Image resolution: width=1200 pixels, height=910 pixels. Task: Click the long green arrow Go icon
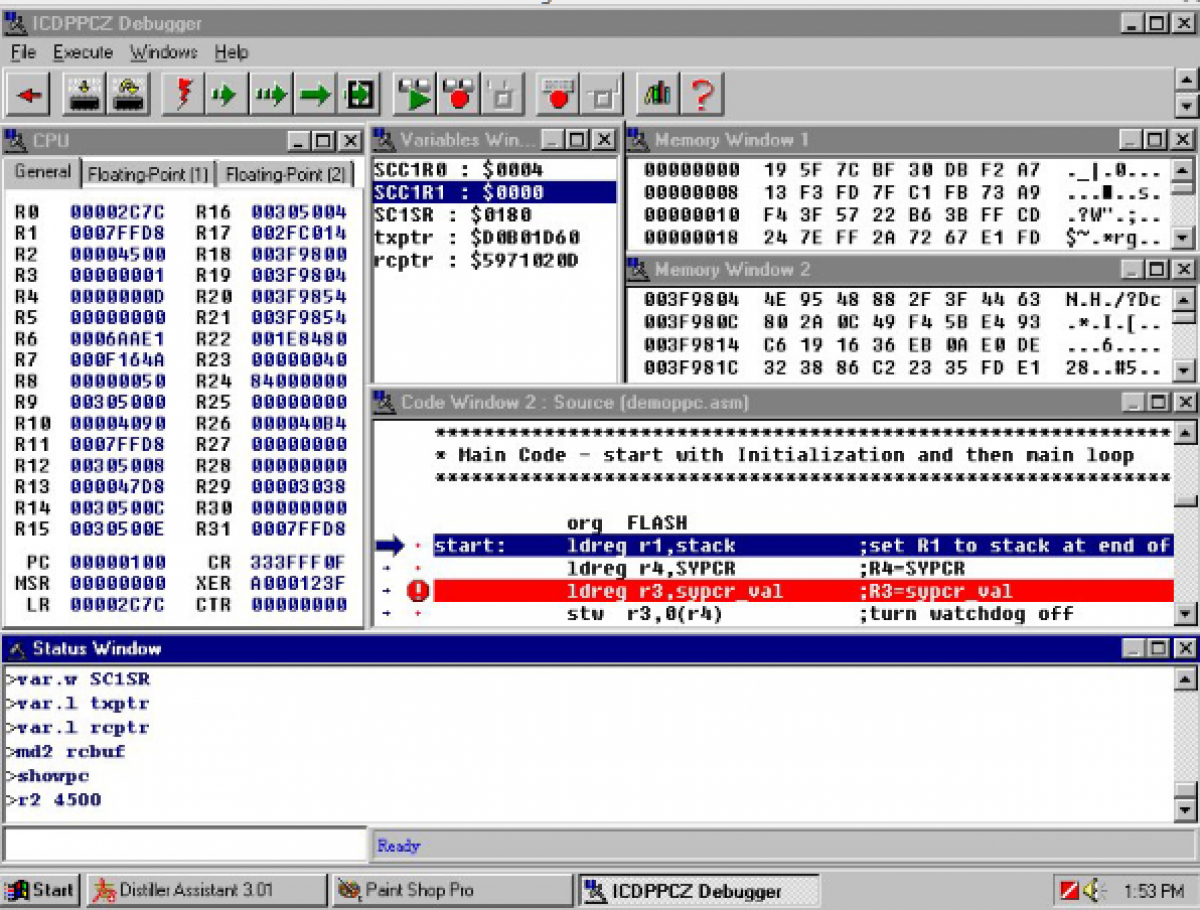pyautogui.click(x=315, y=96)
